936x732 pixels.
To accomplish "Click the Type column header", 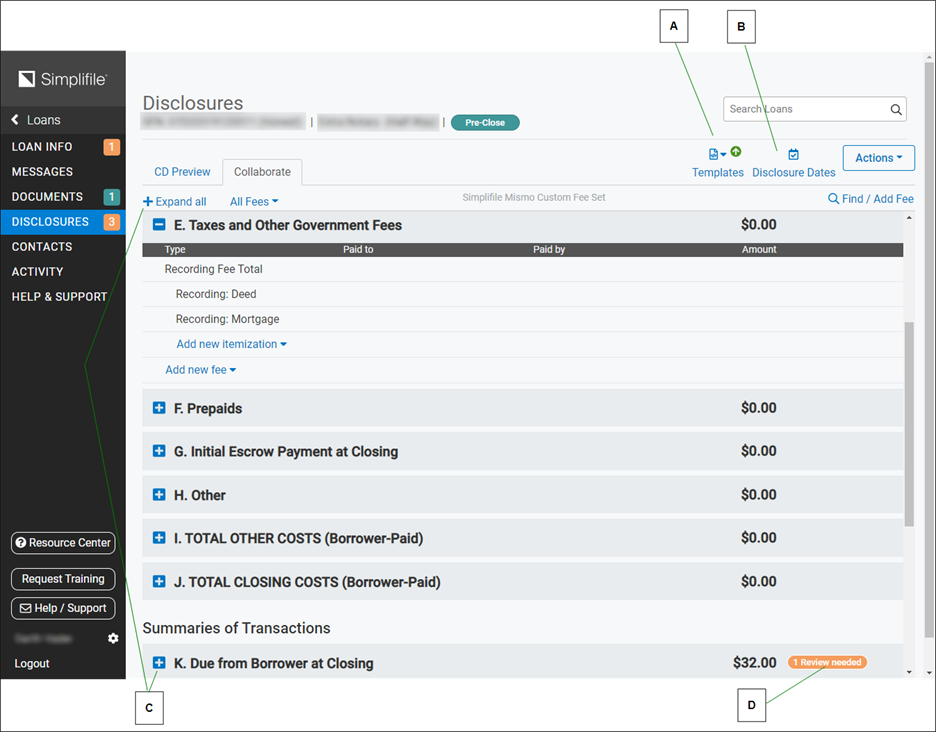I will point(175,250).
